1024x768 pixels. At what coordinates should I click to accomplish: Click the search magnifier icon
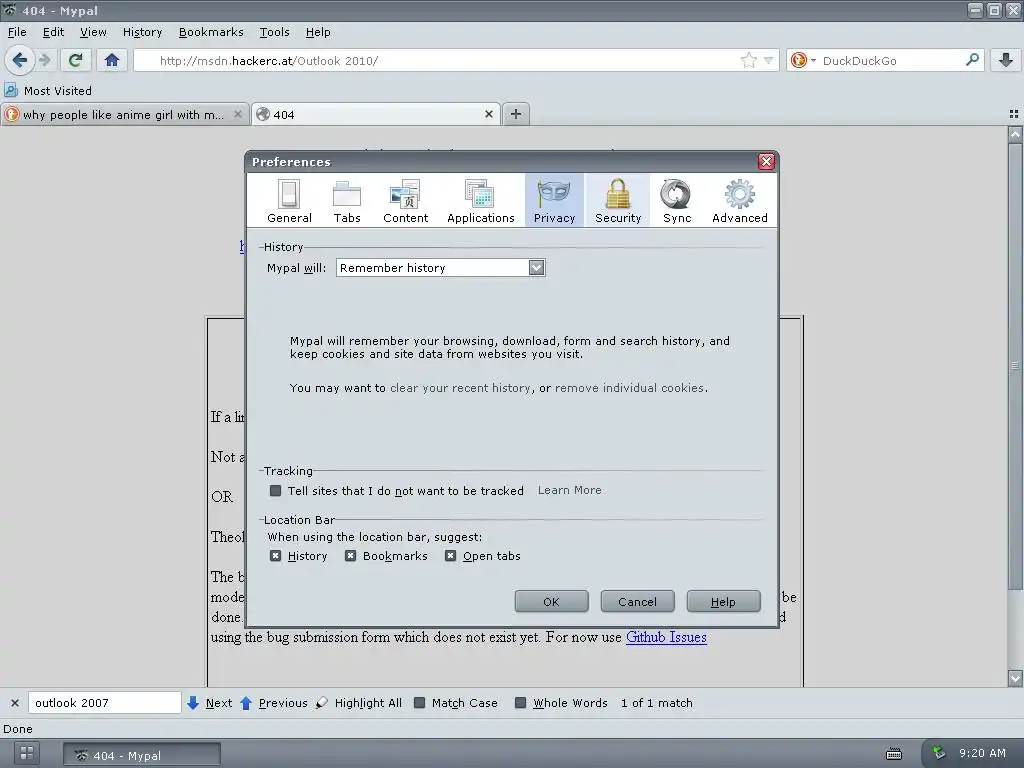[x=972, y=60]
